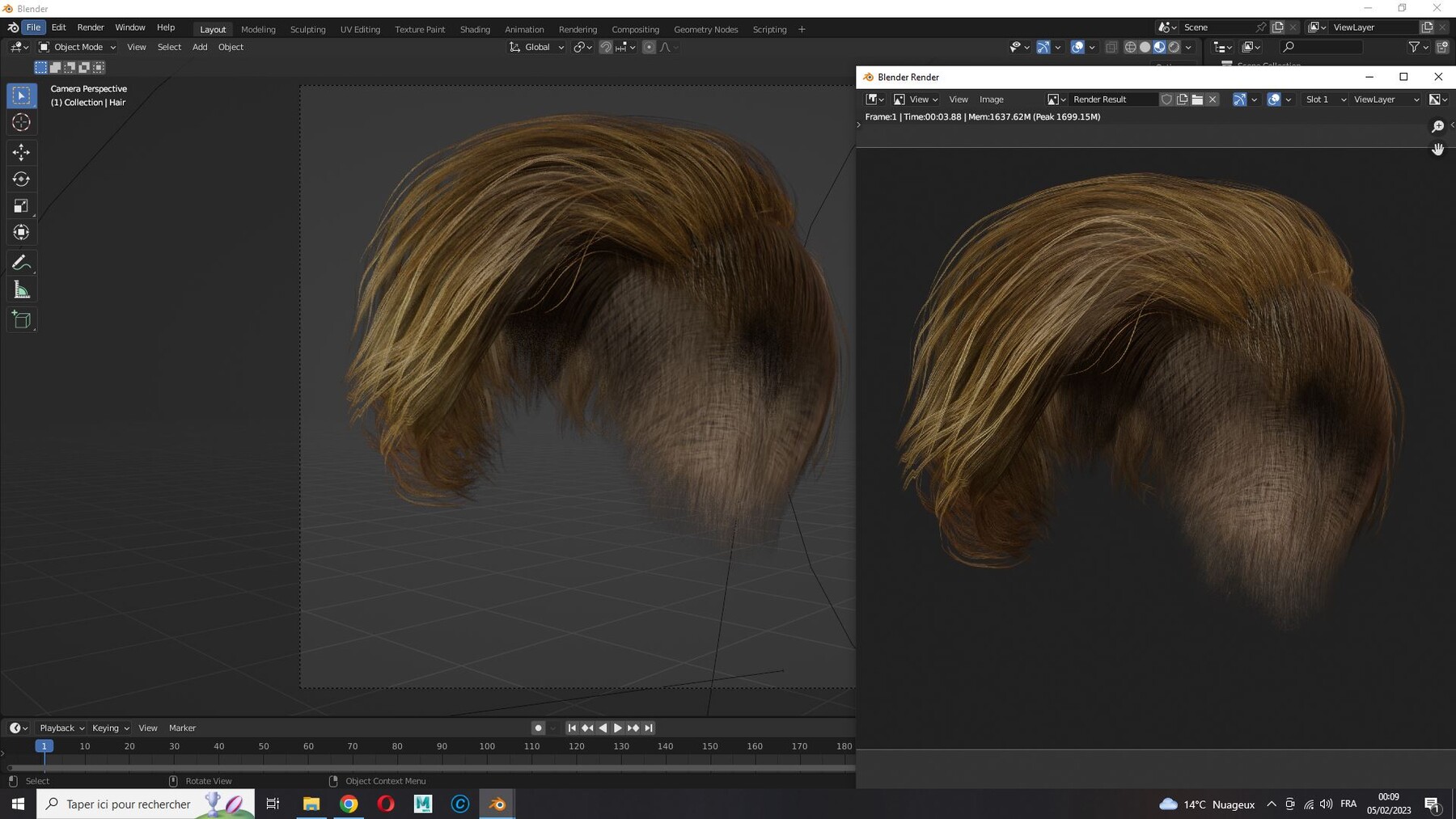Toggle auto keying record button
Image resolution: width=1456 pixels, height=819 pixels.
pos(538,728)
